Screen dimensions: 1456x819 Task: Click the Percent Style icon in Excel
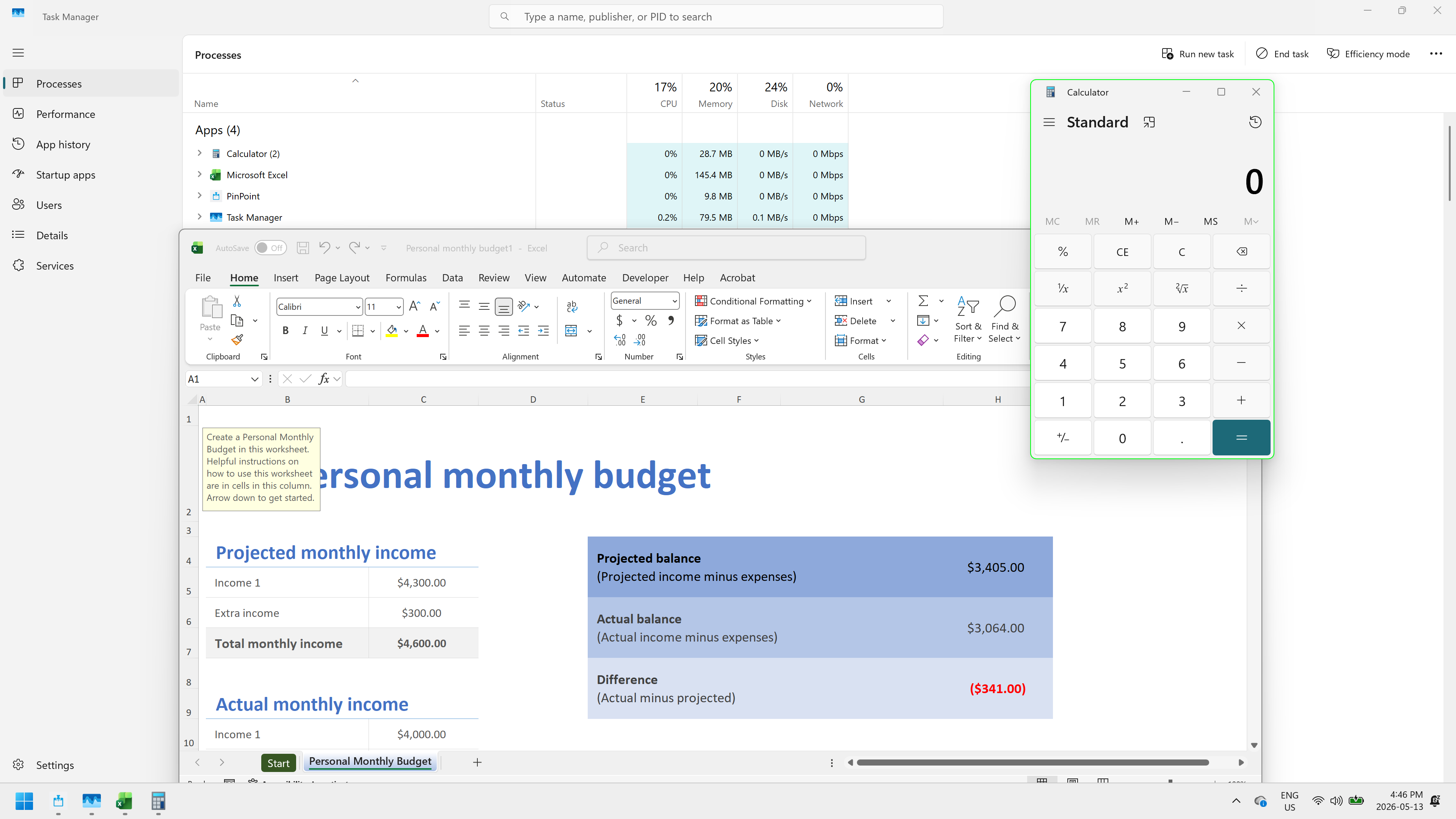coord(651,320)
